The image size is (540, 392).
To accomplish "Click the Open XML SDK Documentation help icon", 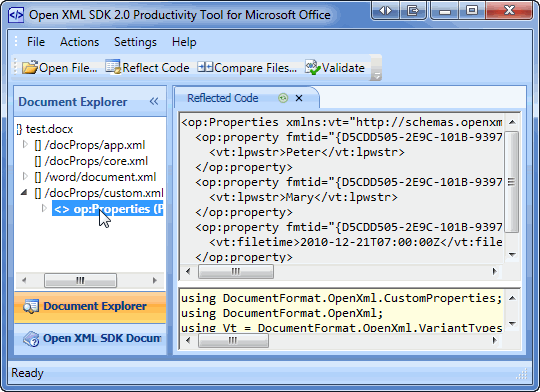I will pos(31,339).
